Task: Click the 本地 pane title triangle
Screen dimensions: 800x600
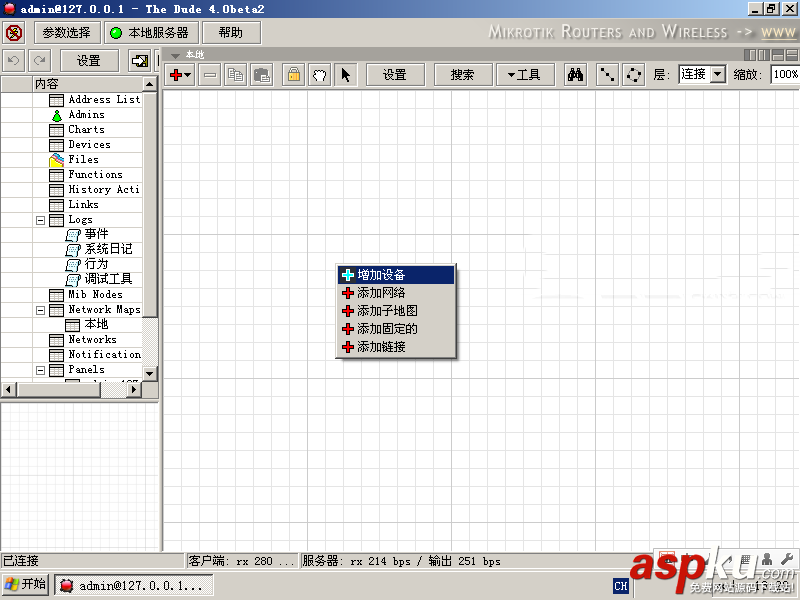Action: pyautogui.click(x=176, y=55)
